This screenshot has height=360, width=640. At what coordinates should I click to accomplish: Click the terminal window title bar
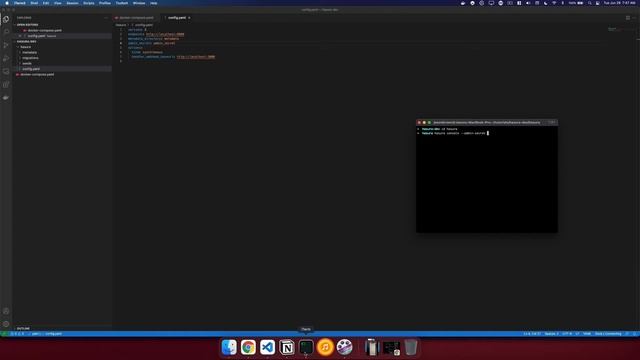487,122
